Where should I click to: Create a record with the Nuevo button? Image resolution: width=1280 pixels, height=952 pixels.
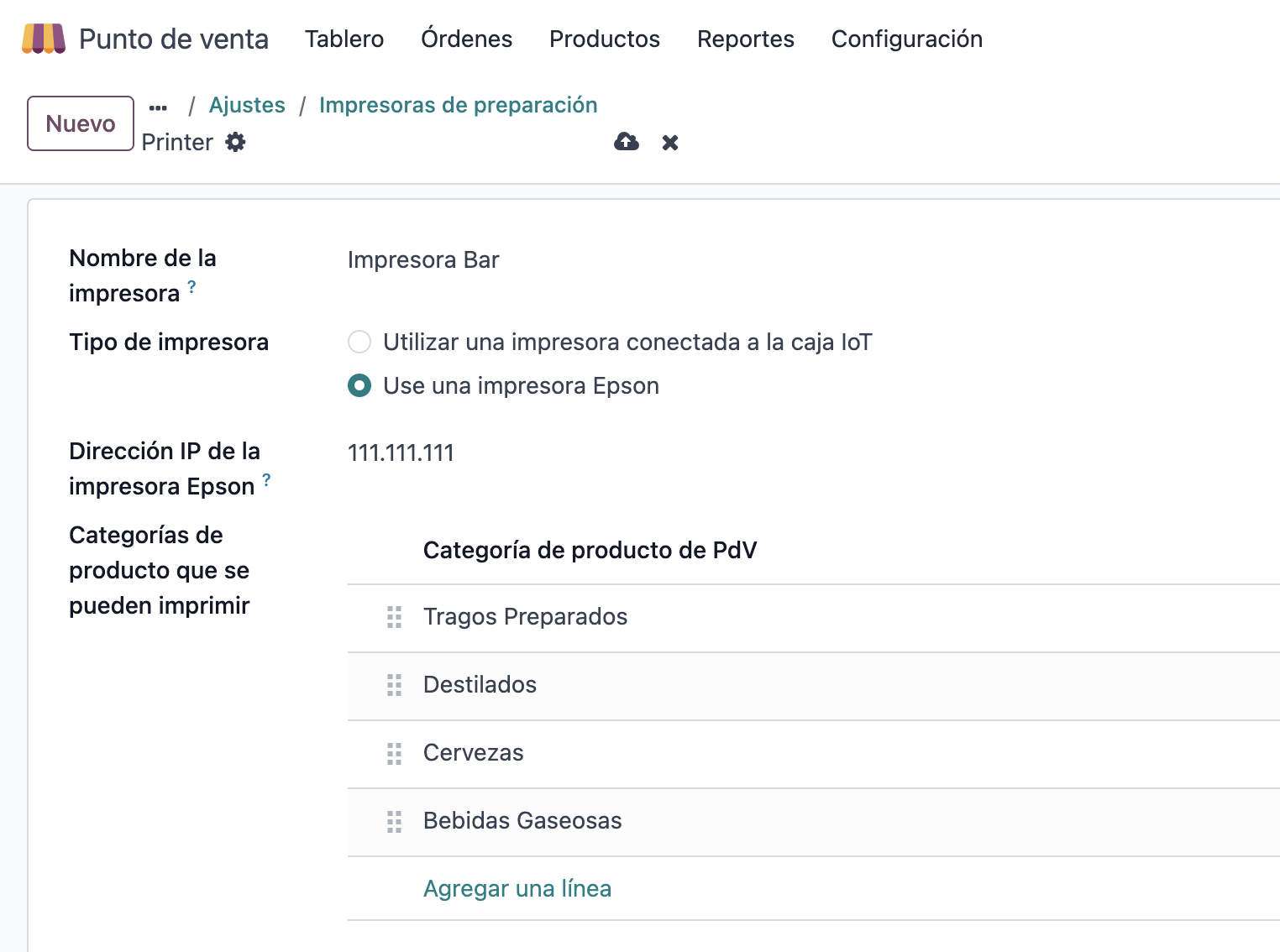click(x=80, y=123)
